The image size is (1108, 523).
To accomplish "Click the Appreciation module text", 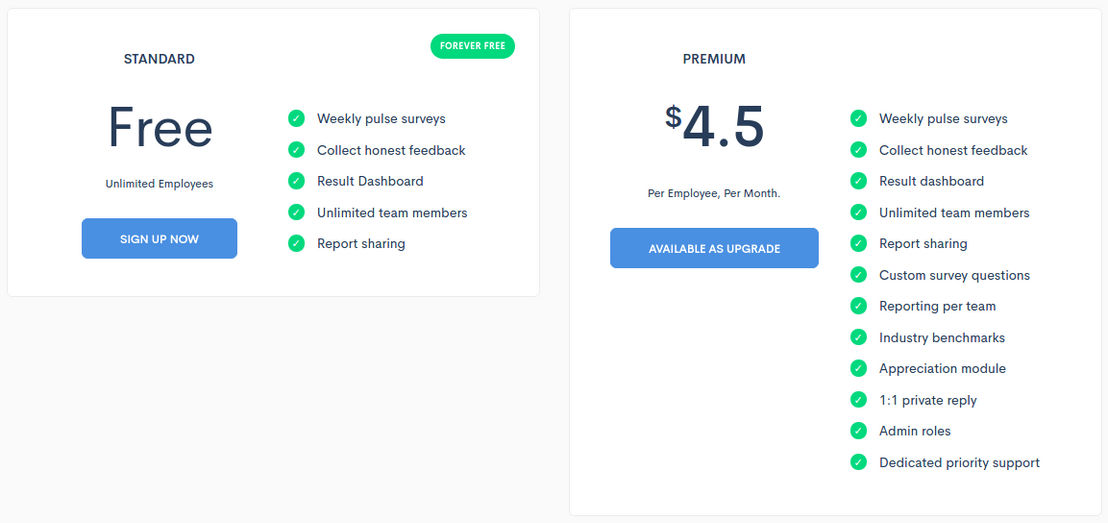I will [x=942, y=368].
